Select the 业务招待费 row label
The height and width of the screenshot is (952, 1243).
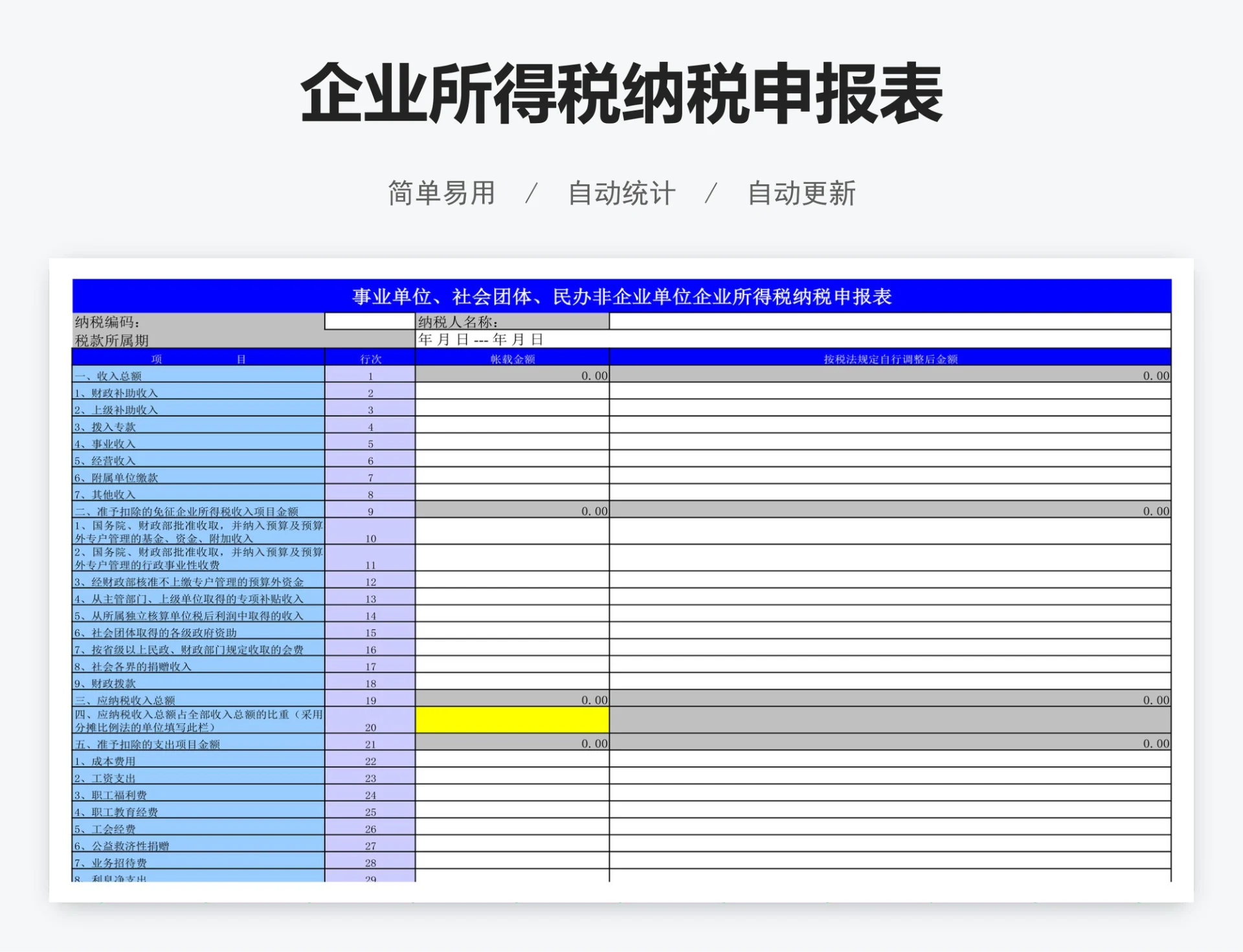(194, 862)
